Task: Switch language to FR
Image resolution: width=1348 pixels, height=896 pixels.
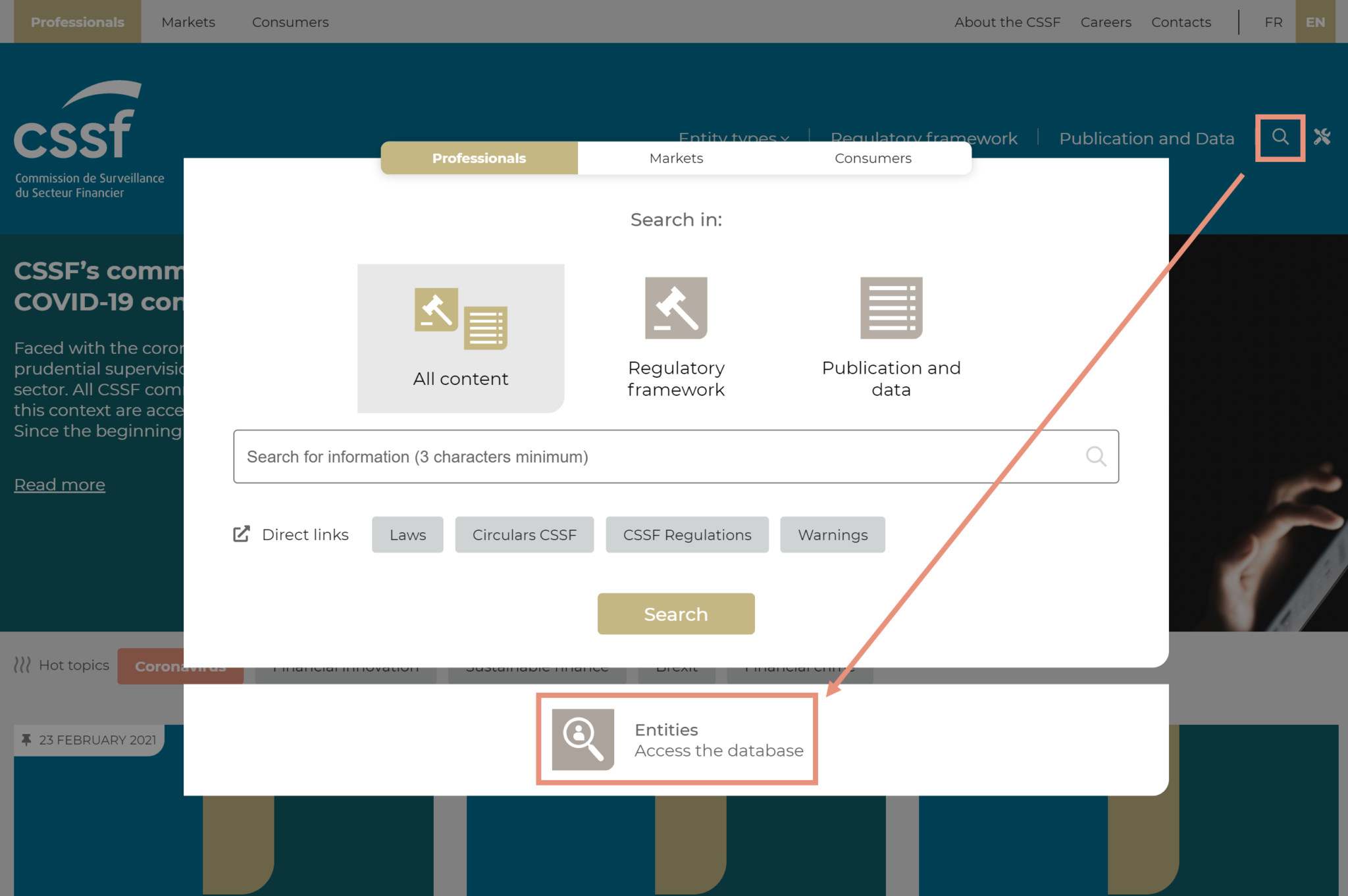Action: point(1273,22)
